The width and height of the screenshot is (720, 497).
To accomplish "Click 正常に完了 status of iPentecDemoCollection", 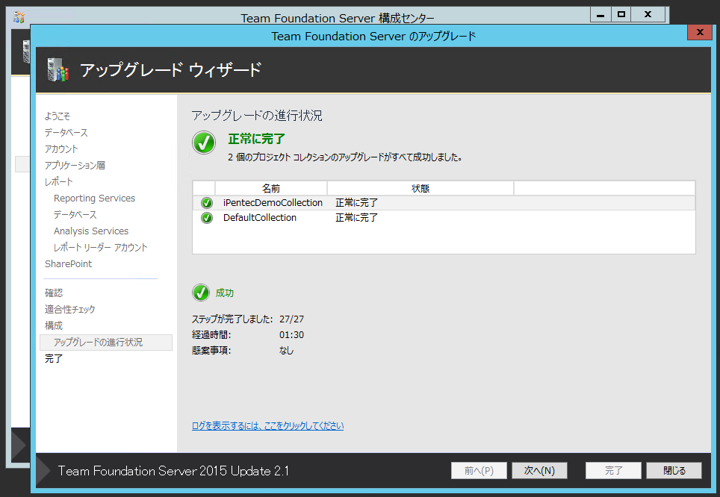I will click(x=356, y=203).
